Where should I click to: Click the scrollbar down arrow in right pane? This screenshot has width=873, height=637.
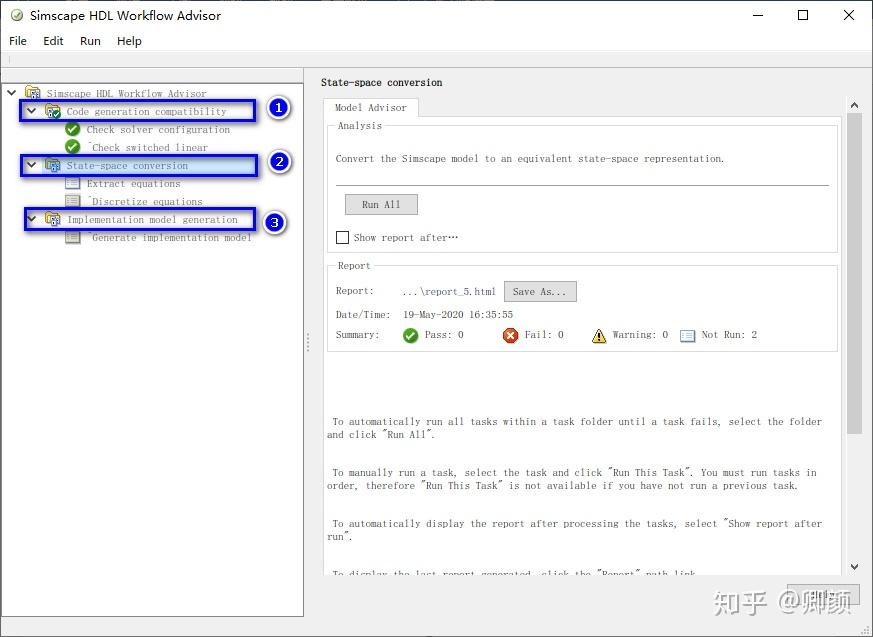pos(855,566)
